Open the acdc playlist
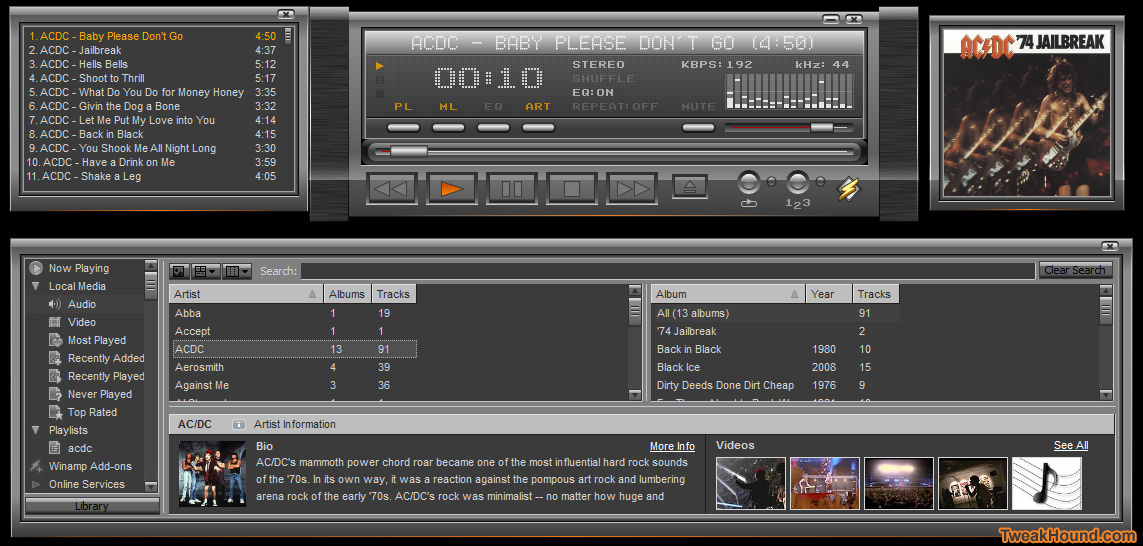1143x546 pixels. tap(80, 448)
